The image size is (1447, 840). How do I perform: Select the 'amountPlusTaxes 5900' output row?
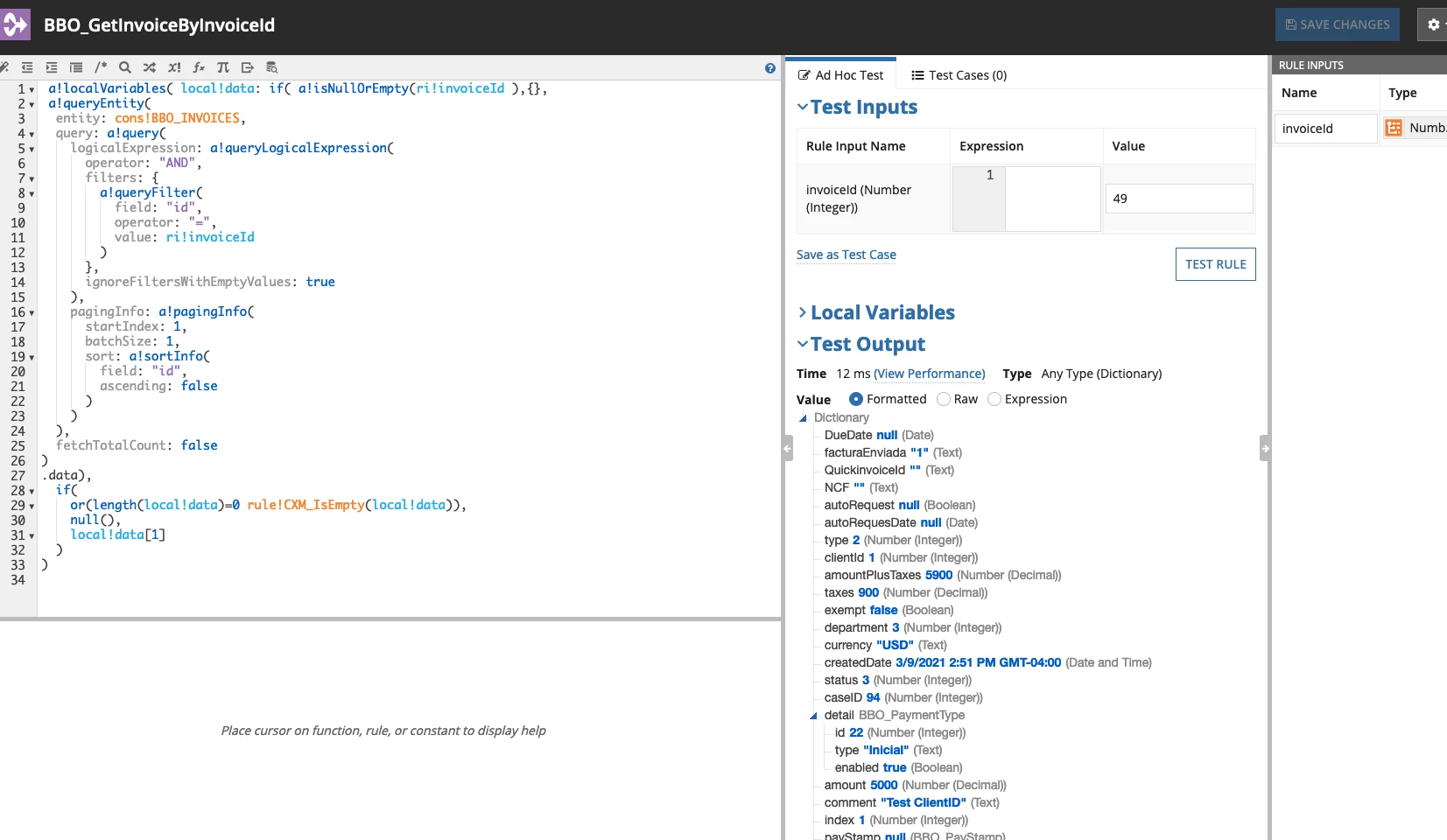tap(943, 575)
